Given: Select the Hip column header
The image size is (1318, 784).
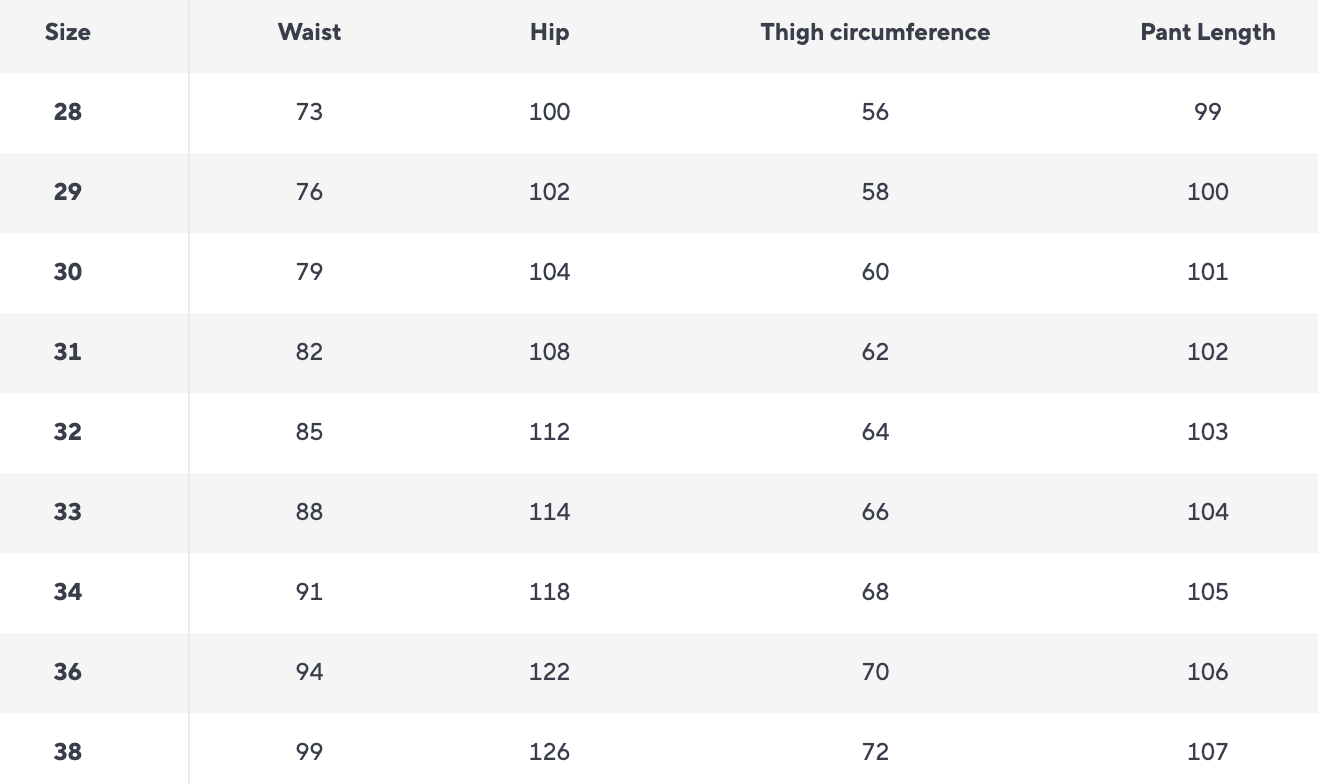Looking at the screenshot, I should pos(549,32).
